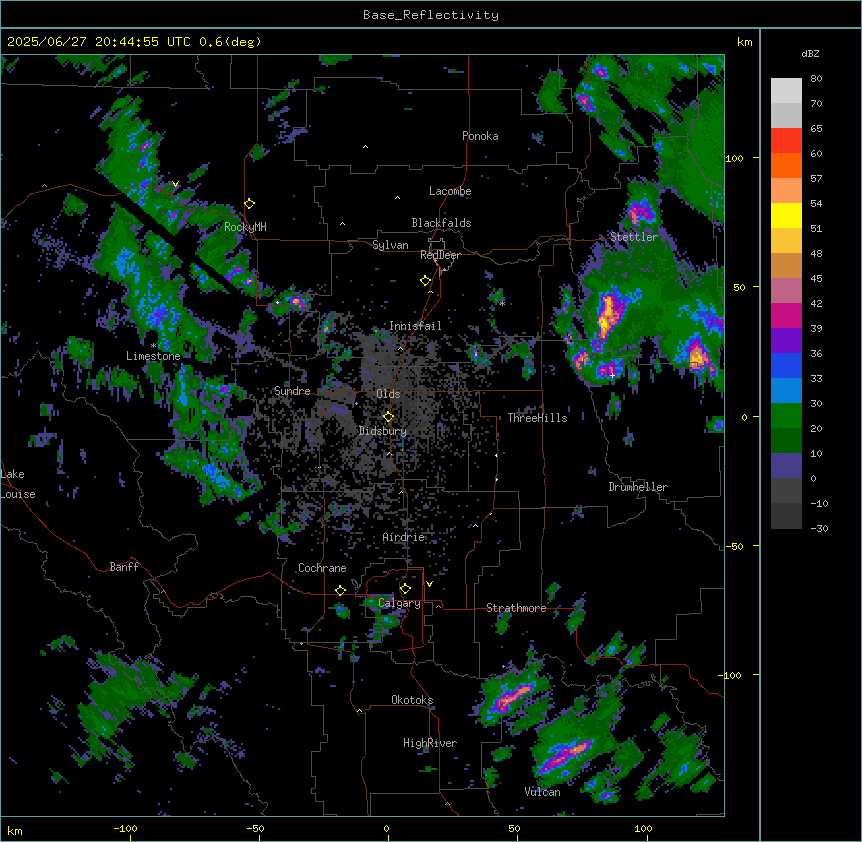
Task: Click the Olds town label
Action: (388, 394)
